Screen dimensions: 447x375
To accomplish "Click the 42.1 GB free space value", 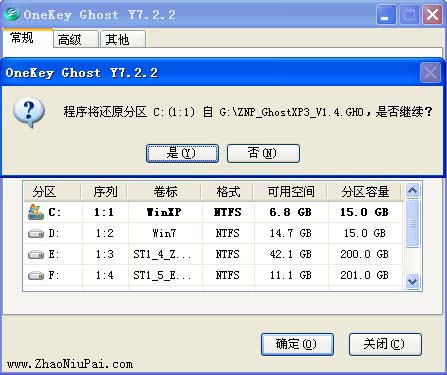I will tap(291, 255).
